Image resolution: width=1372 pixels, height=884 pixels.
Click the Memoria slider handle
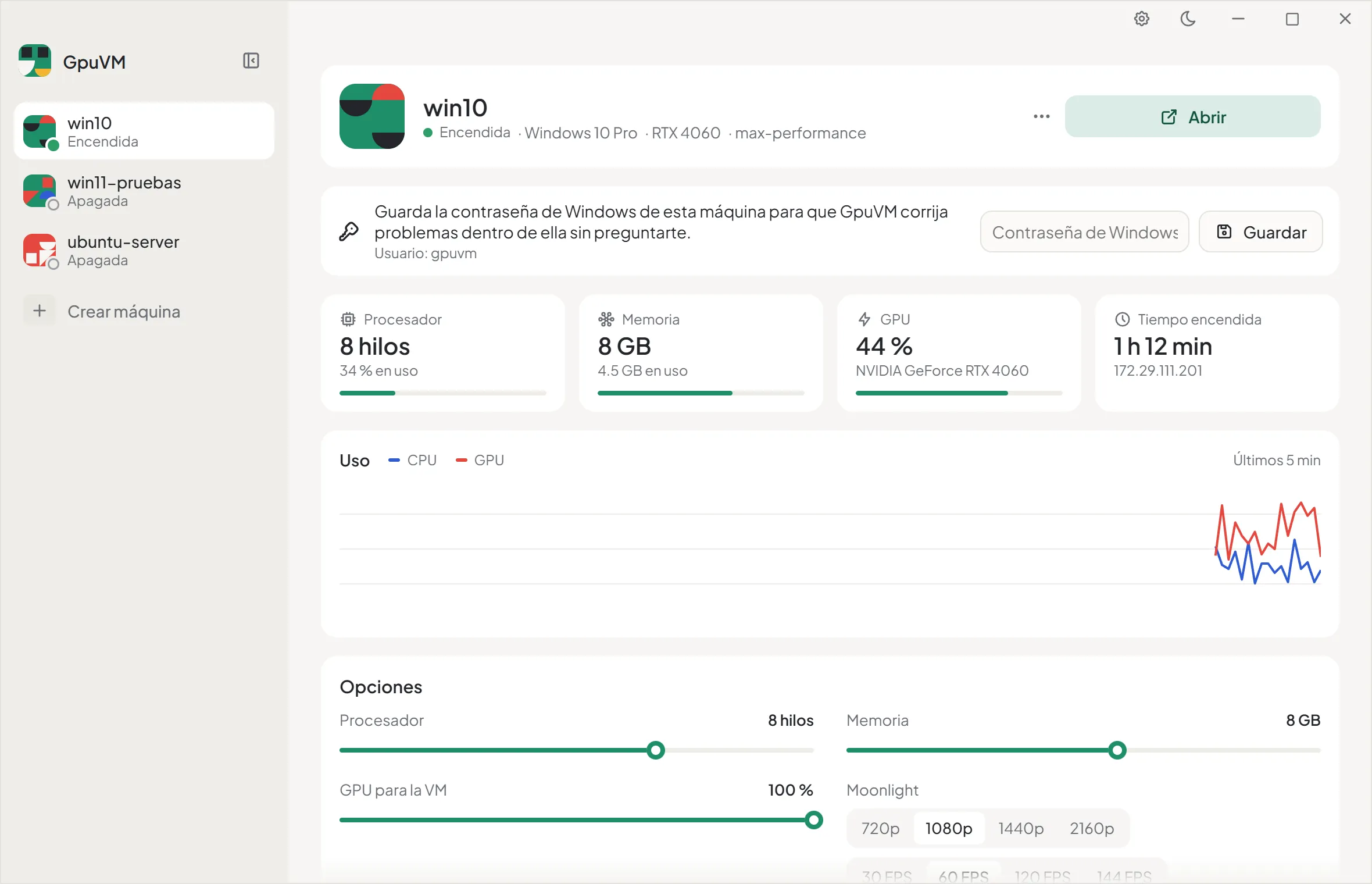point(1117,750)
